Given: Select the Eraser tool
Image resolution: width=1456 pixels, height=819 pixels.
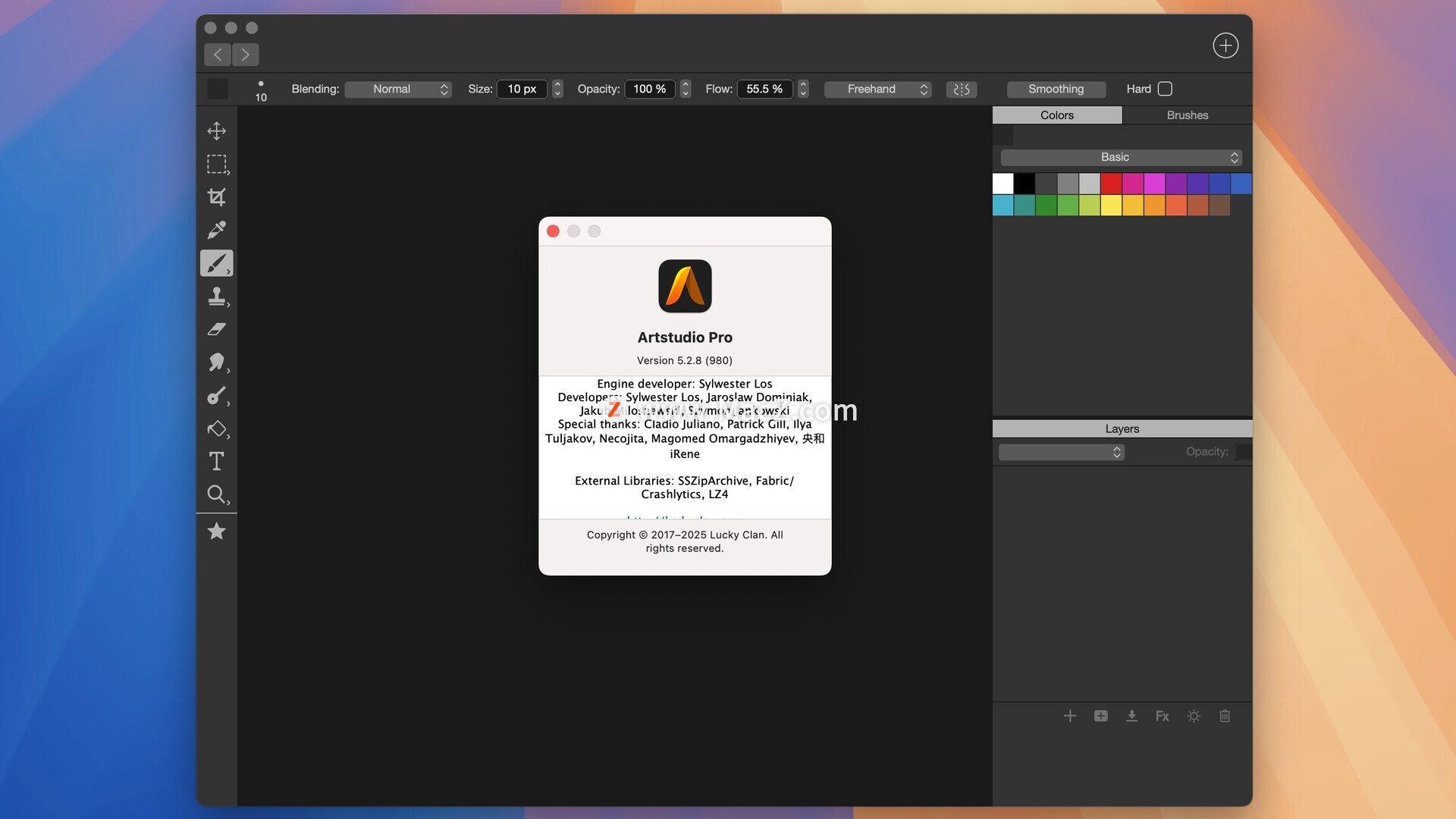Looking at the screenshot, I should 217,329.
